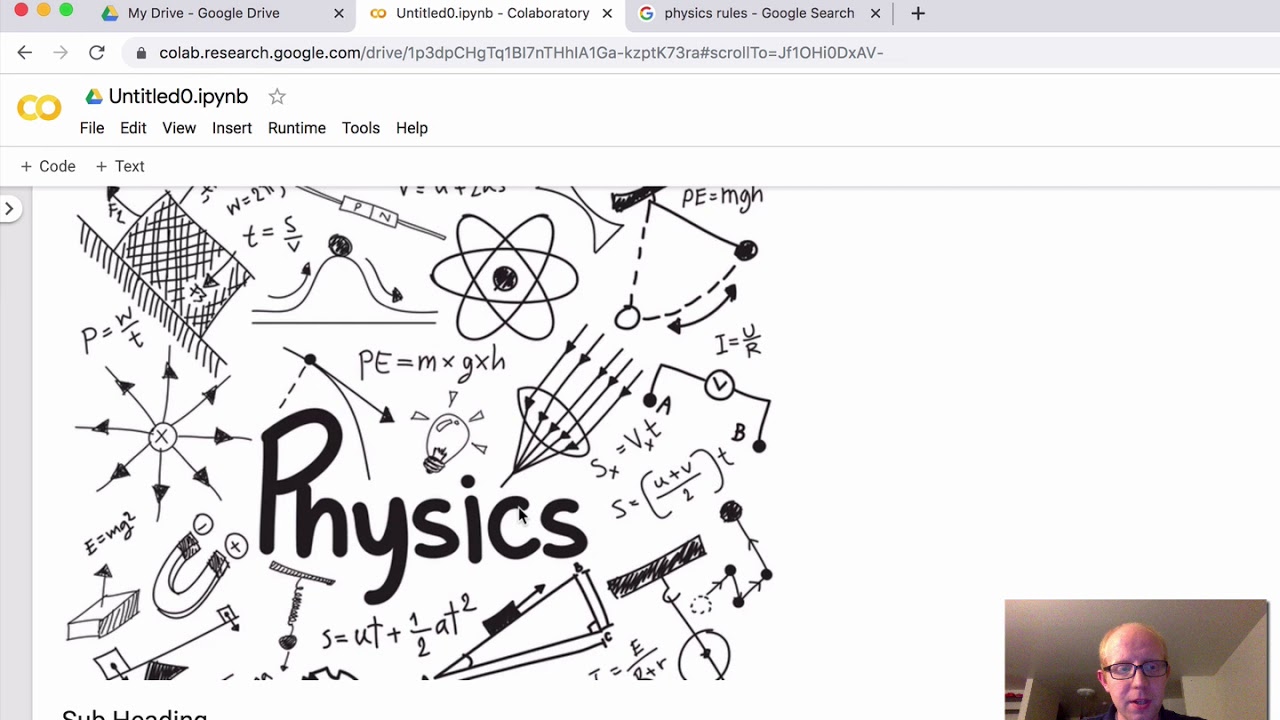
Task: Open the Runtime menu
Action: 297,128
